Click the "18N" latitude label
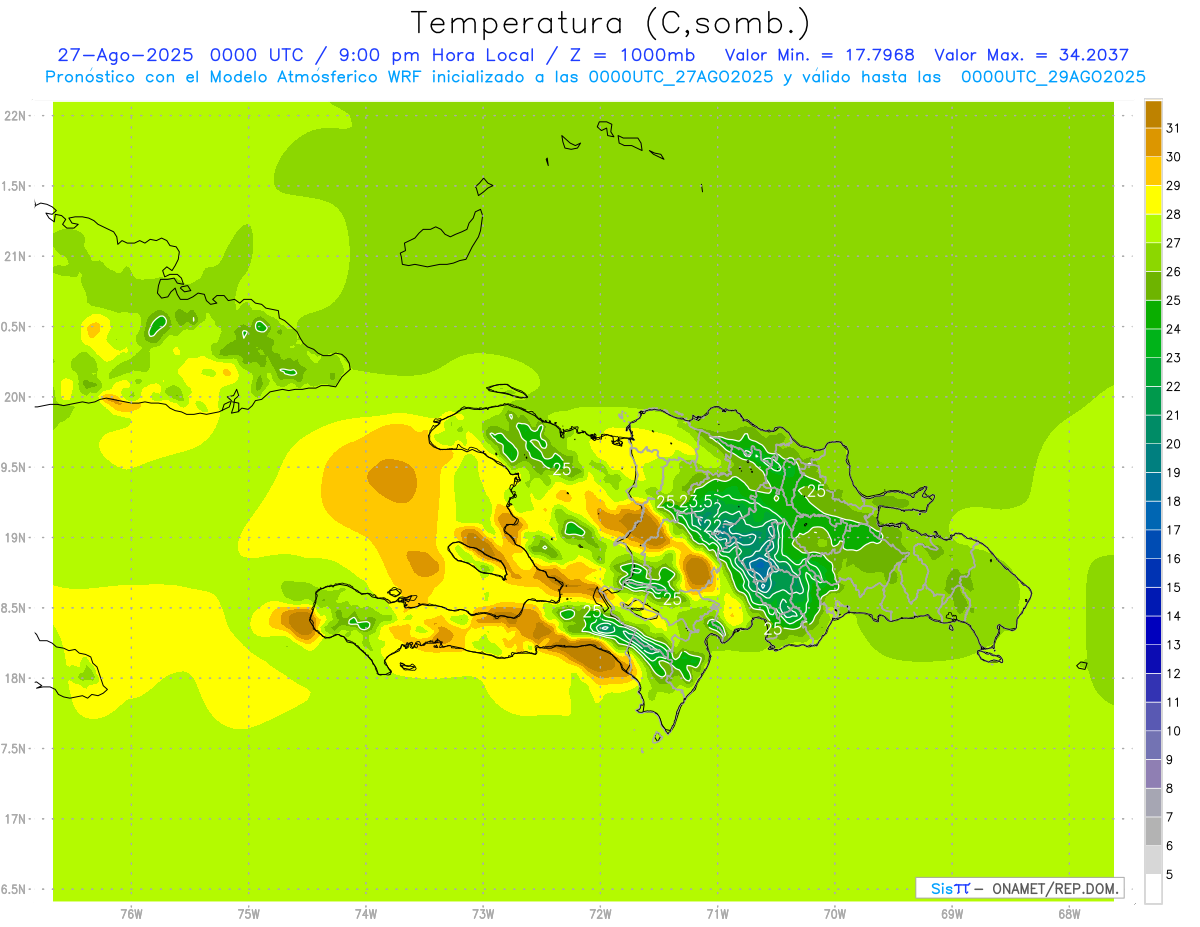 [16, 679]
